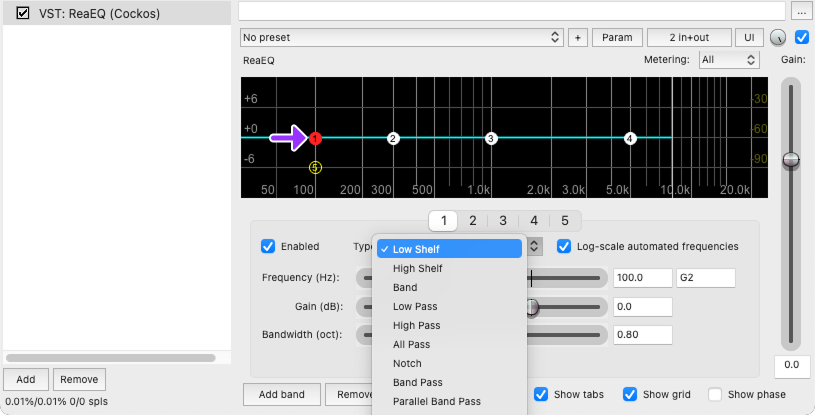Image resolution: width=815 pixels, height=415 pixels.
Task: Select band 2 node on EQ graph
Action: pyautogui.click(x=393, y=138)
